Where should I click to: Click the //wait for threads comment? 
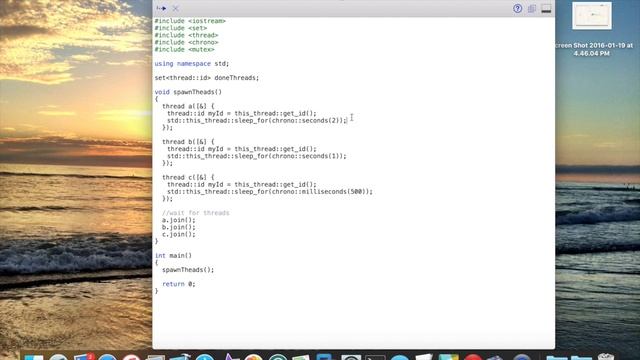tap(196, 213)
